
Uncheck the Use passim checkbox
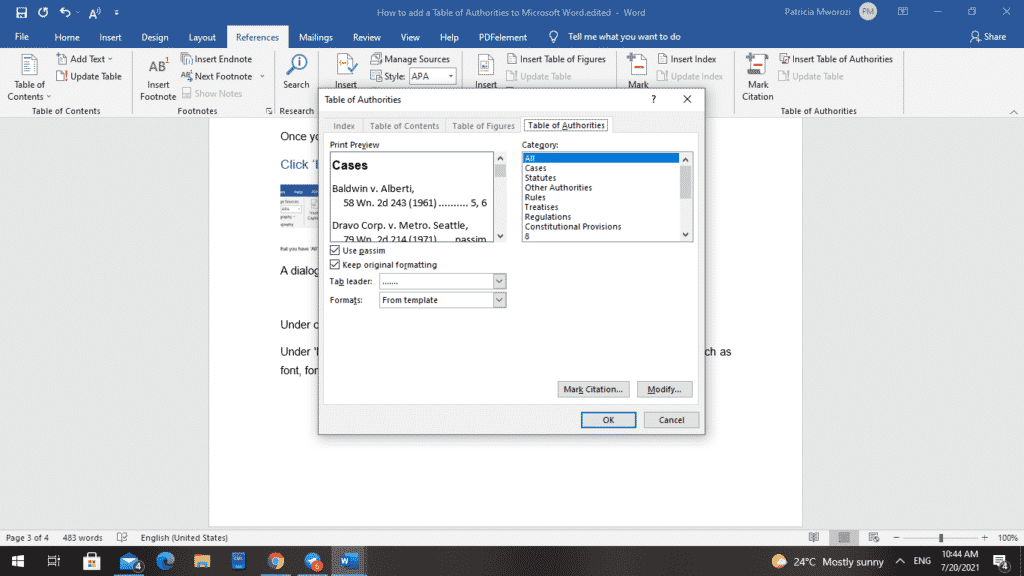pos(335,250)
